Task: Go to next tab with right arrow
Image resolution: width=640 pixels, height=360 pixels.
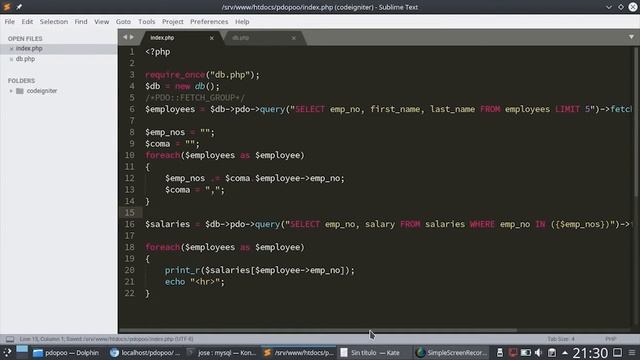Action: 132,37
